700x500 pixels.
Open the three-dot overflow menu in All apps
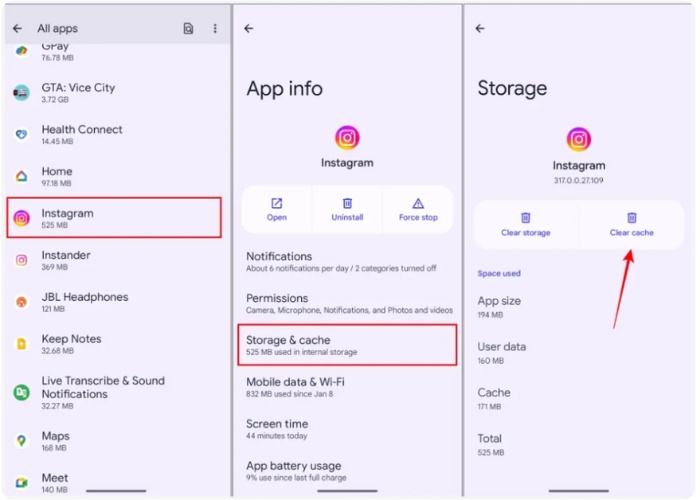(214, 29)
